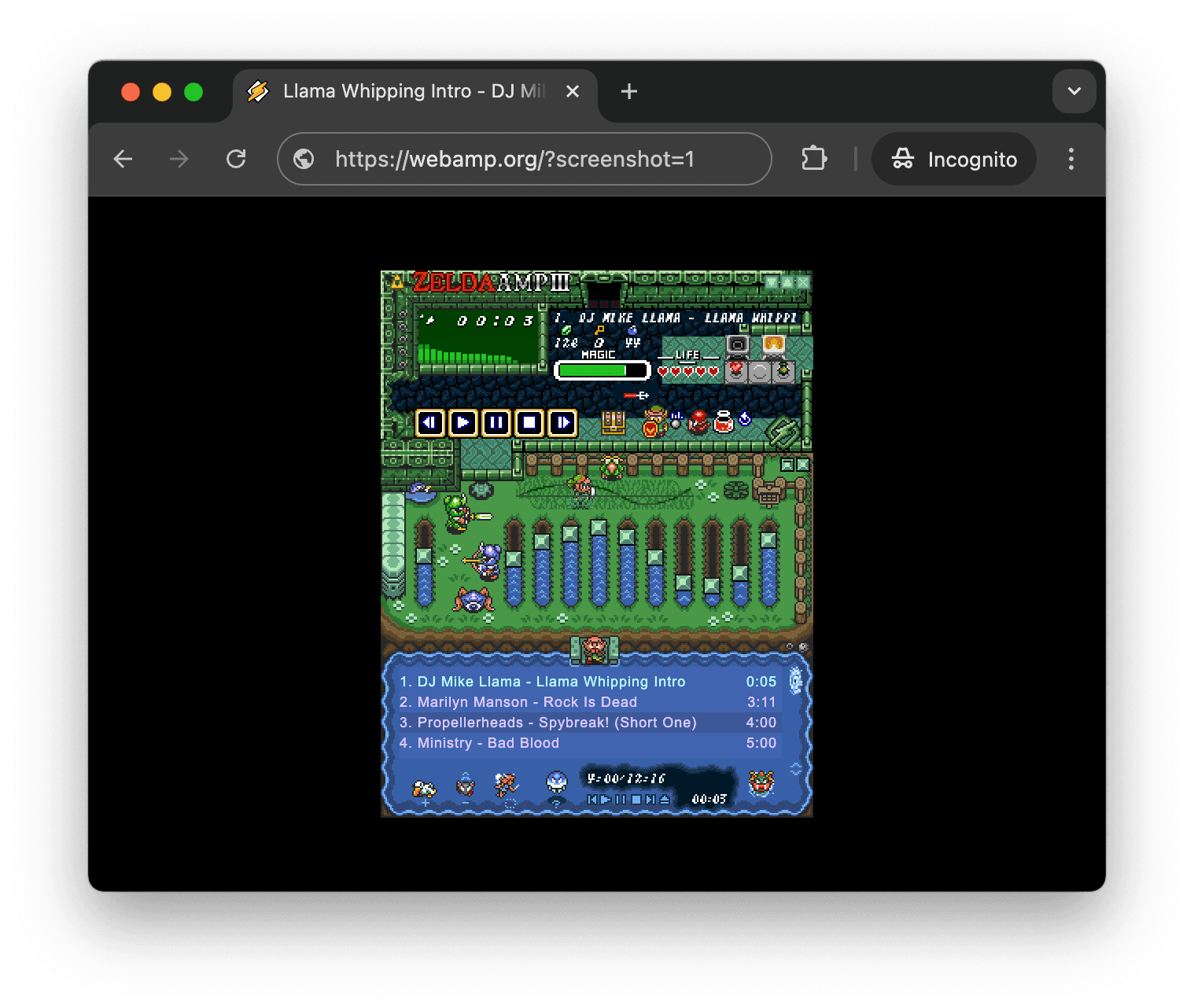The height and width of the screenshot is (1008, 1194).
Task: Pause playback with the Pause button
Action: [496, 423]
